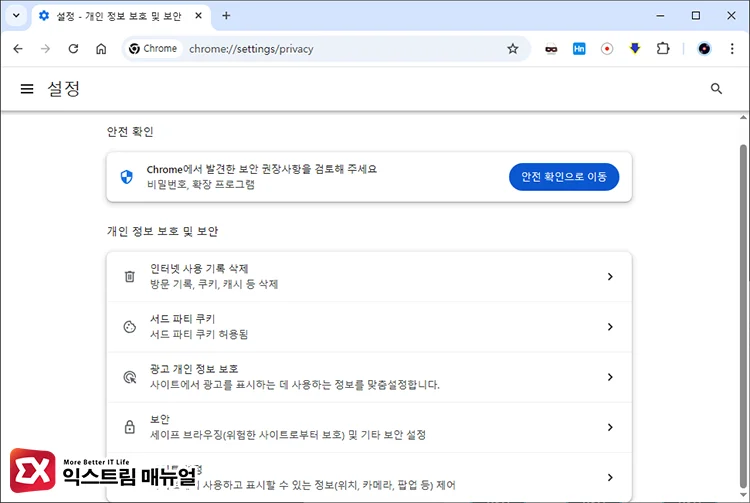The height and width of the screenshot is (503, 750).
Task: Click the 설정 page title
Action: click(x=63, y=88)
